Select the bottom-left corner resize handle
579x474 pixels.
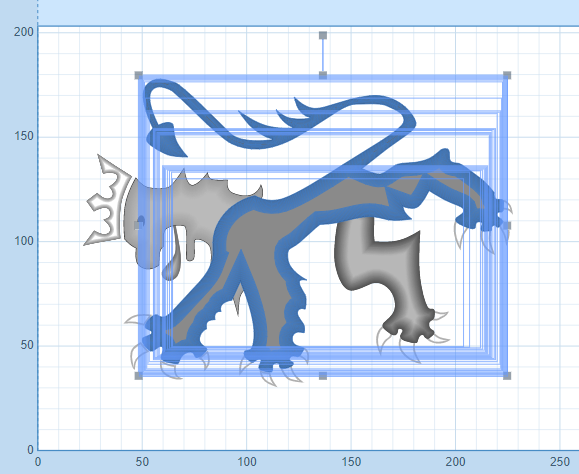point(138,376)
